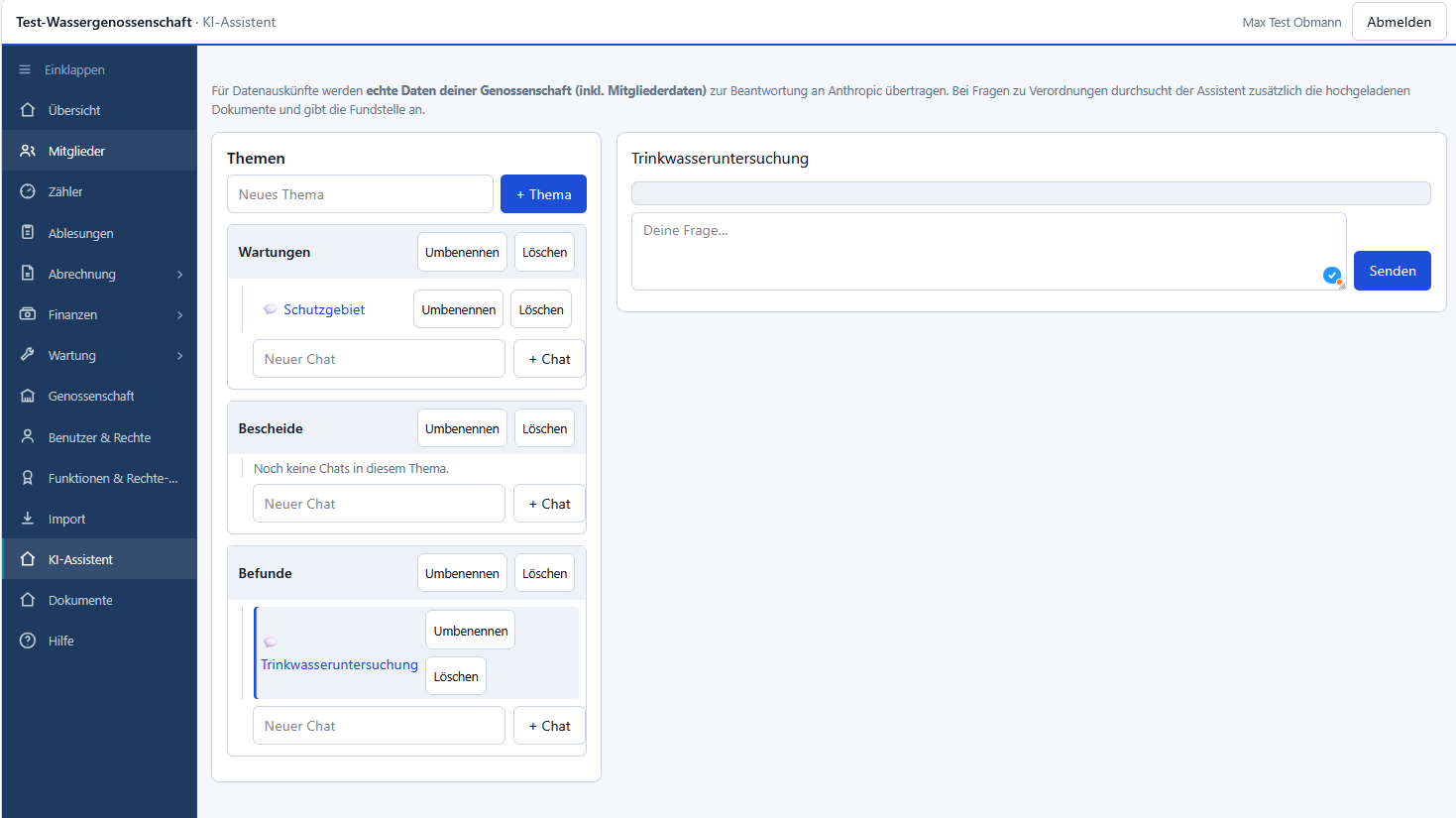Open Hilfe page
Screen dimensions: 1456x818
(x=99, y=641)
